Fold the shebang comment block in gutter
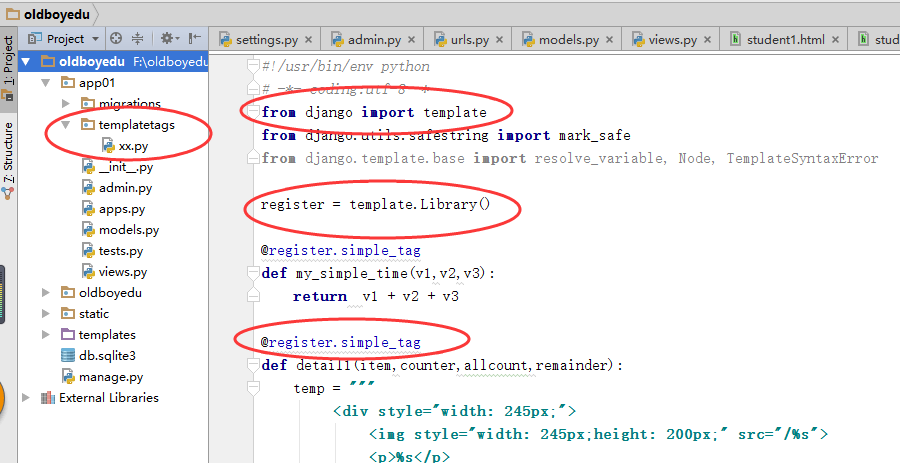 coord(253,66)
